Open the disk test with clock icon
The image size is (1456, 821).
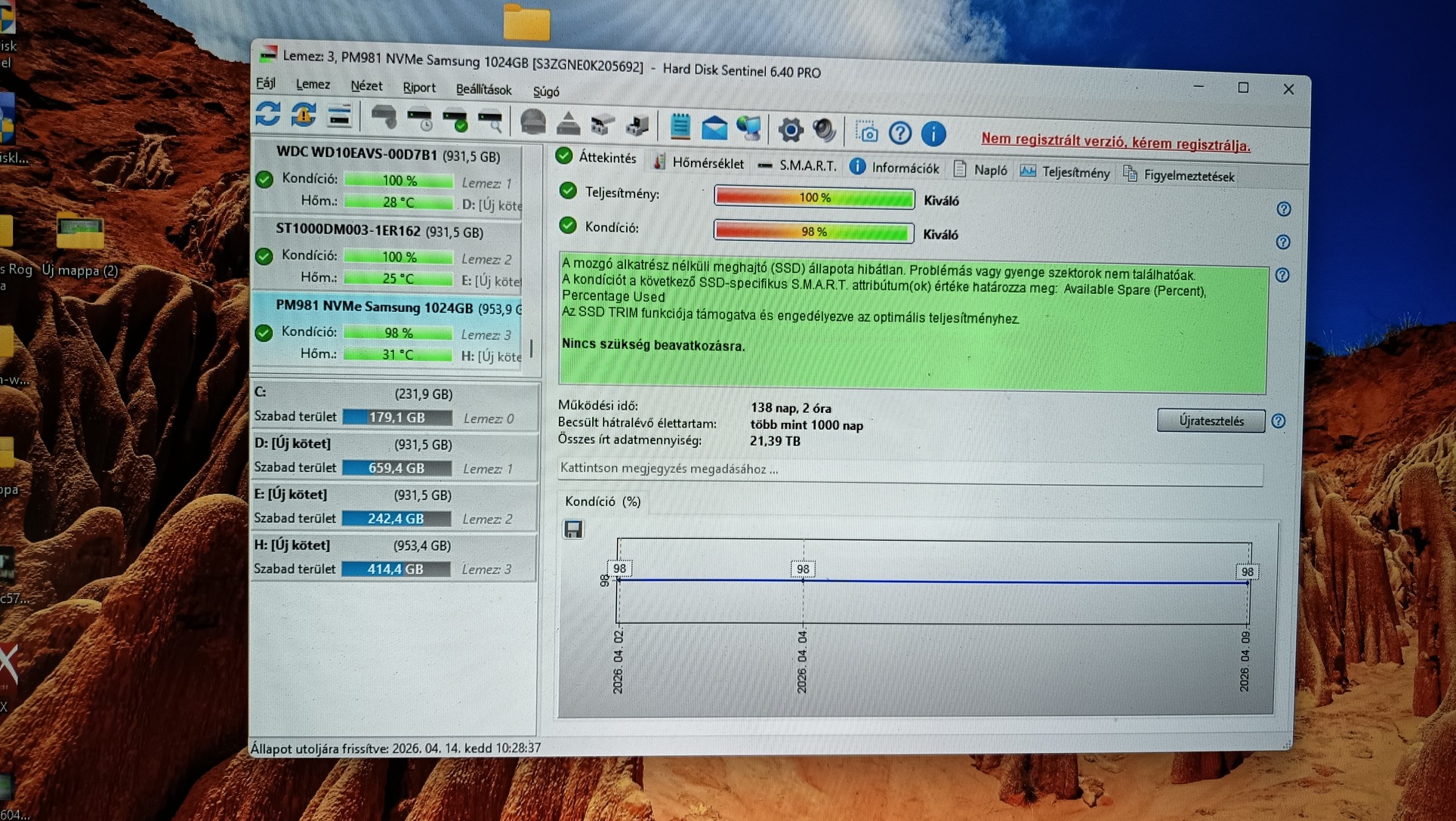click(420, 119)
